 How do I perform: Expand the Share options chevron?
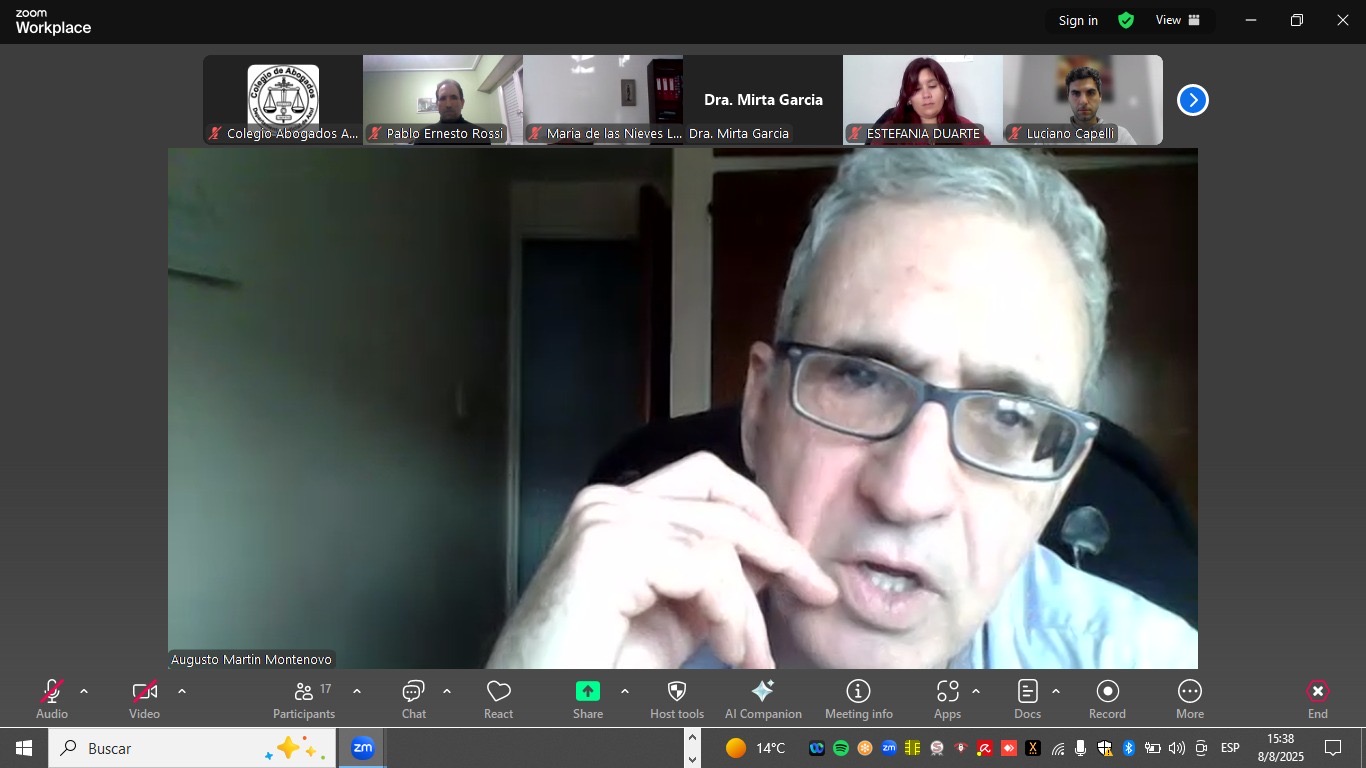click(x=625, y=691)
